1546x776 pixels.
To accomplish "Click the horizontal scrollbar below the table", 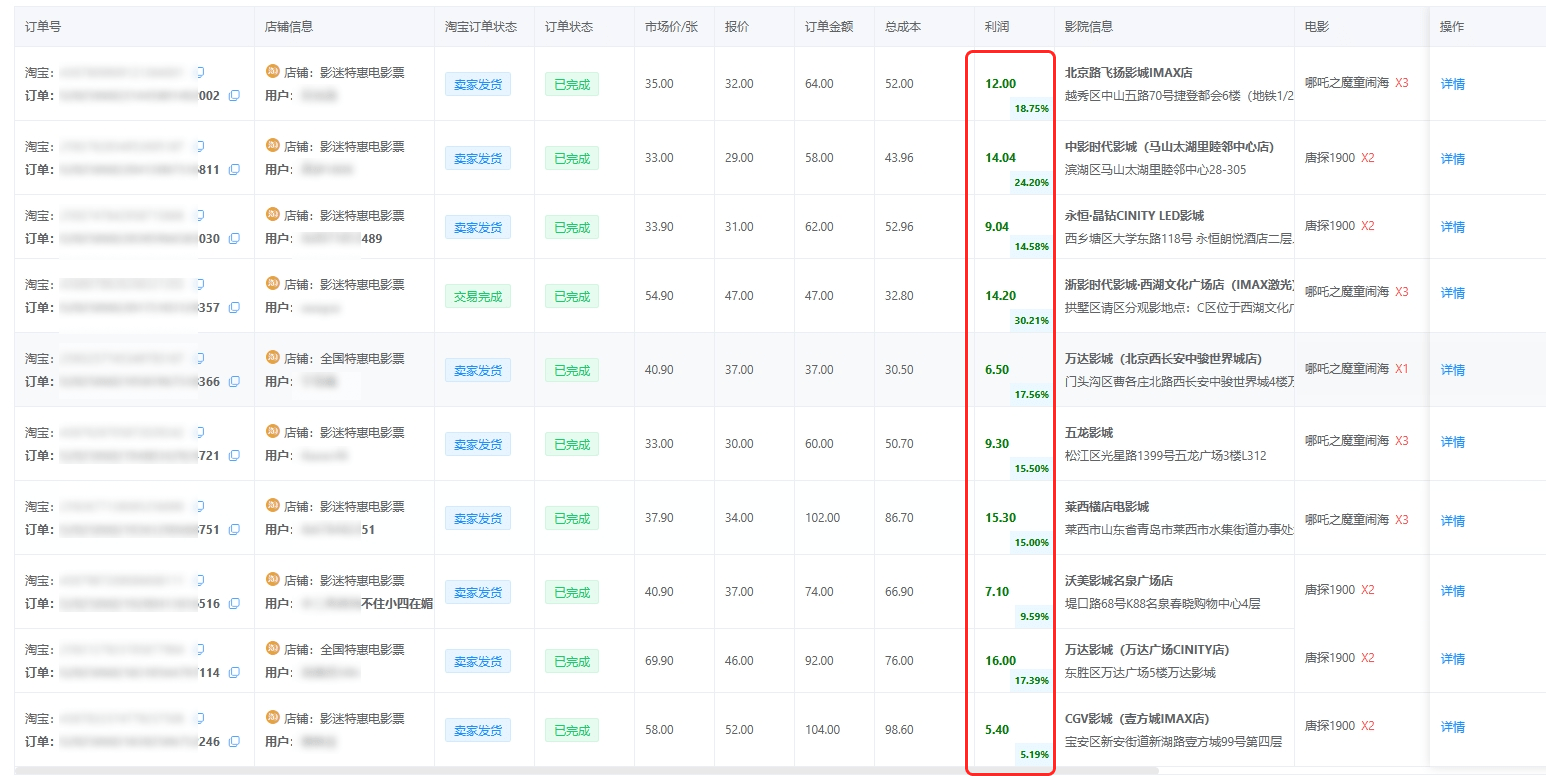I will 587,771.
